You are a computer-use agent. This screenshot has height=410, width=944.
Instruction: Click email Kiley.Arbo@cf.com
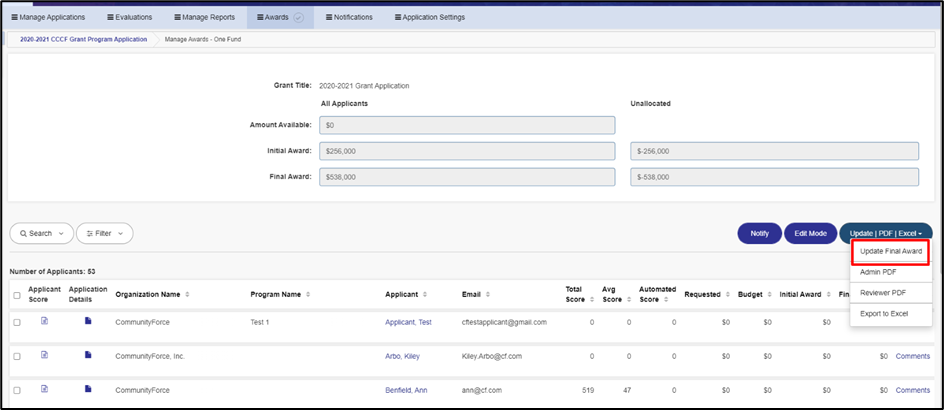click(492, 356)
